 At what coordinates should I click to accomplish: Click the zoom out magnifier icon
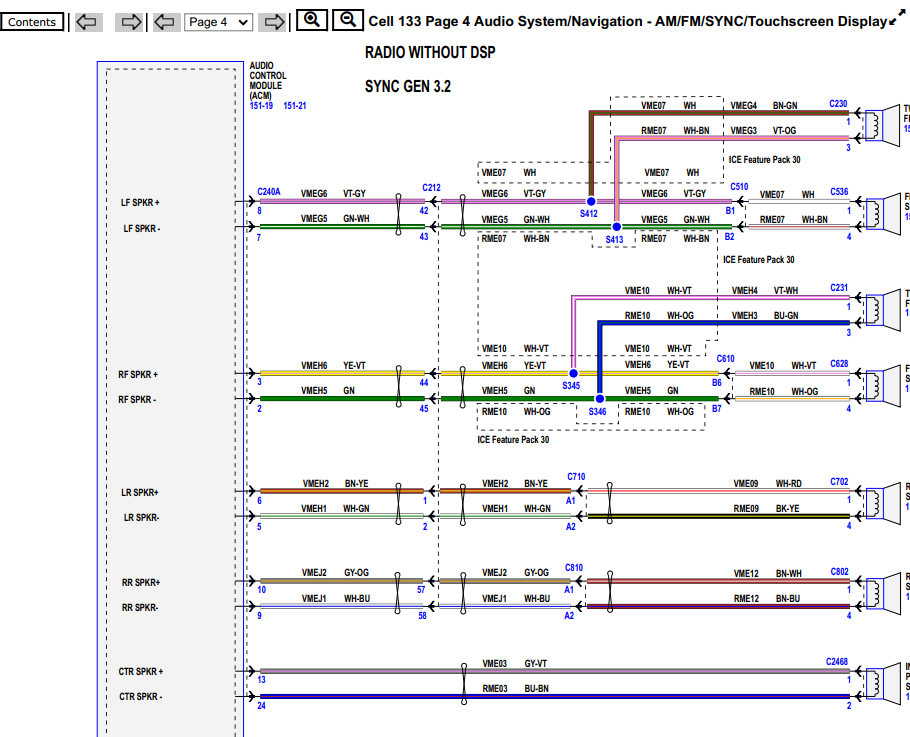click(347, 21)
